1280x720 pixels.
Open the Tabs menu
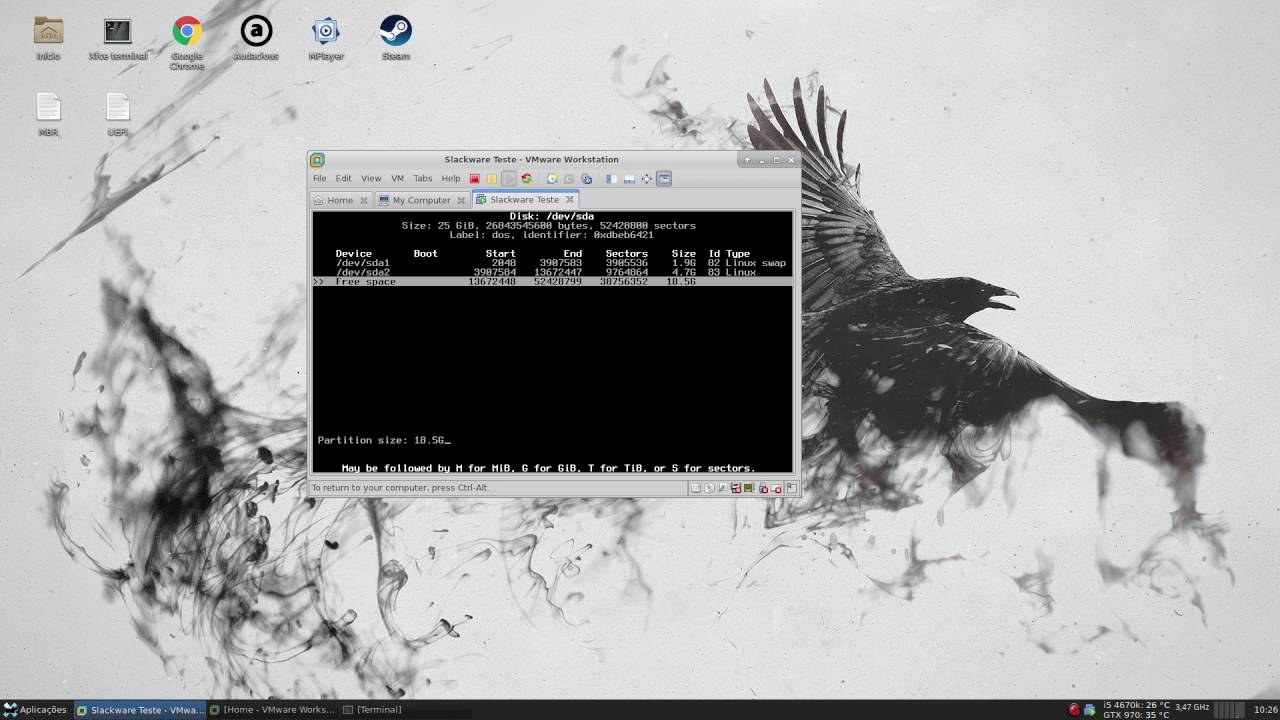423,179
